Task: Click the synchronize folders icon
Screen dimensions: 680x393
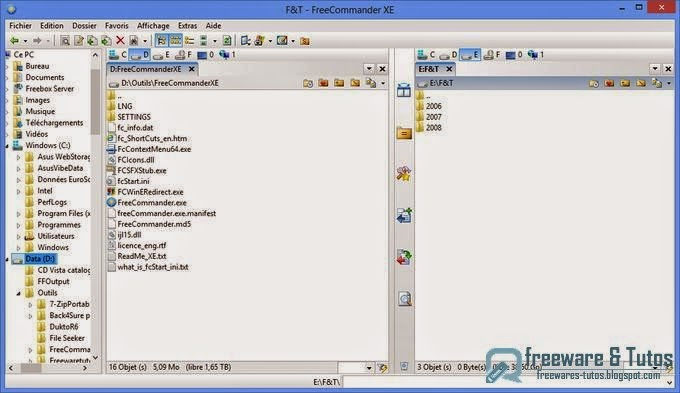Action: tap(404, 257)
